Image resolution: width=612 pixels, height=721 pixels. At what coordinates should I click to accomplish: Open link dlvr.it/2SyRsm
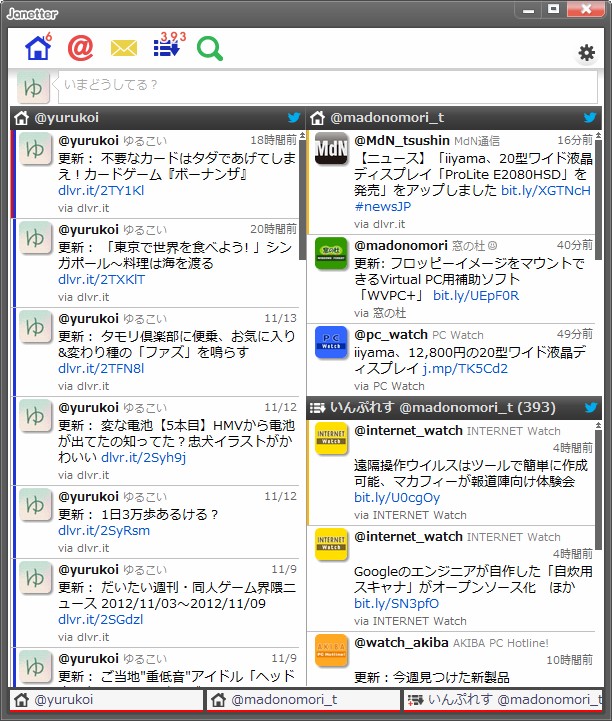point(104,531)
